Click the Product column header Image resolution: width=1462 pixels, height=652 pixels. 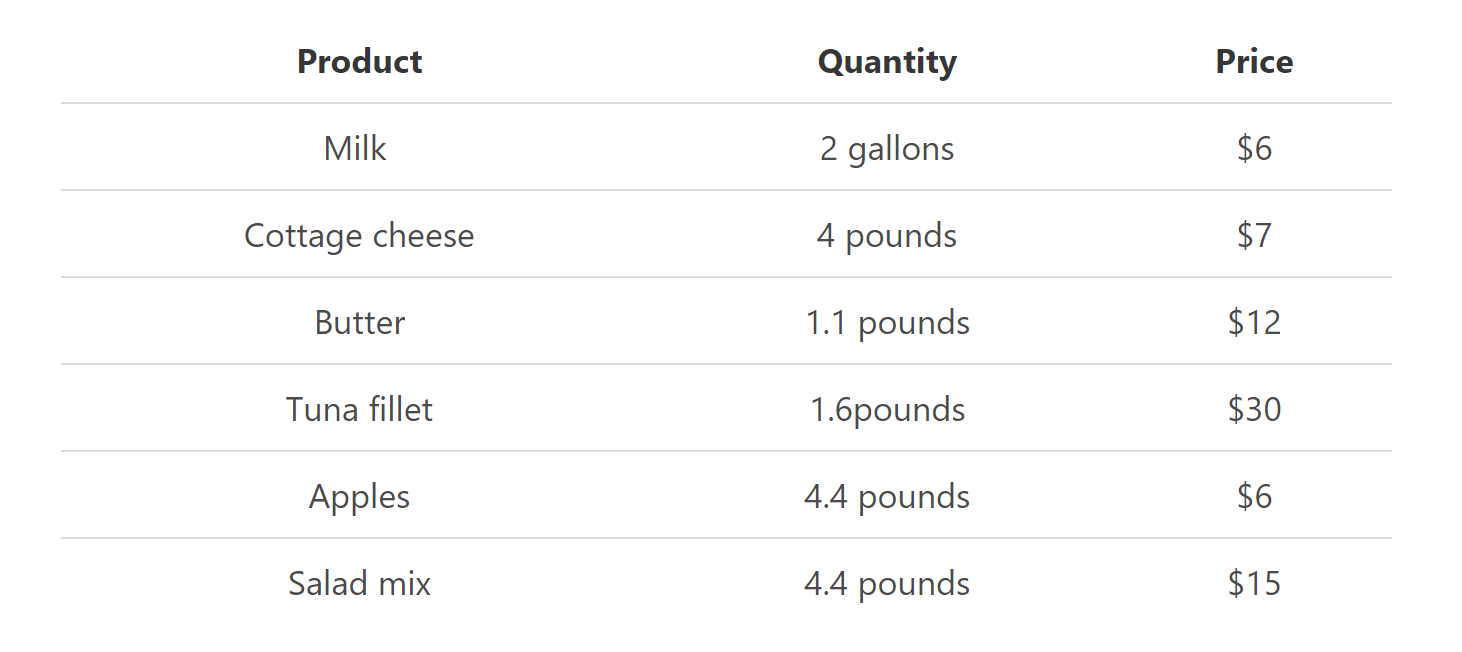pos(359,62)
